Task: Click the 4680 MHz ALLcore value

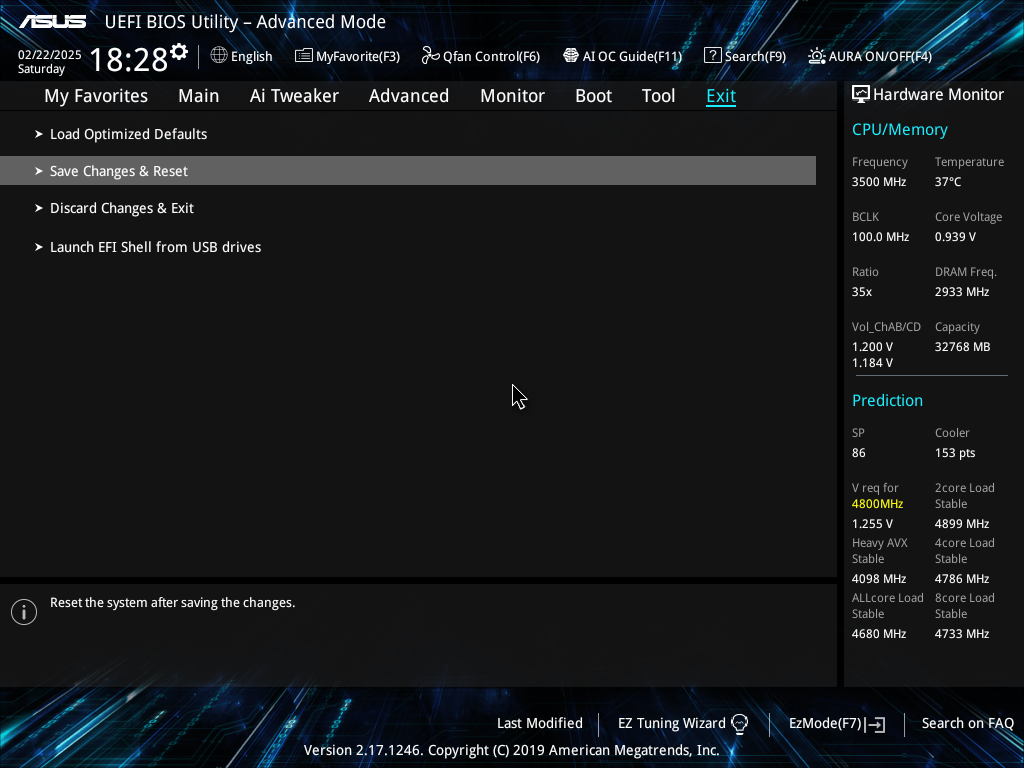Action: 878,633
